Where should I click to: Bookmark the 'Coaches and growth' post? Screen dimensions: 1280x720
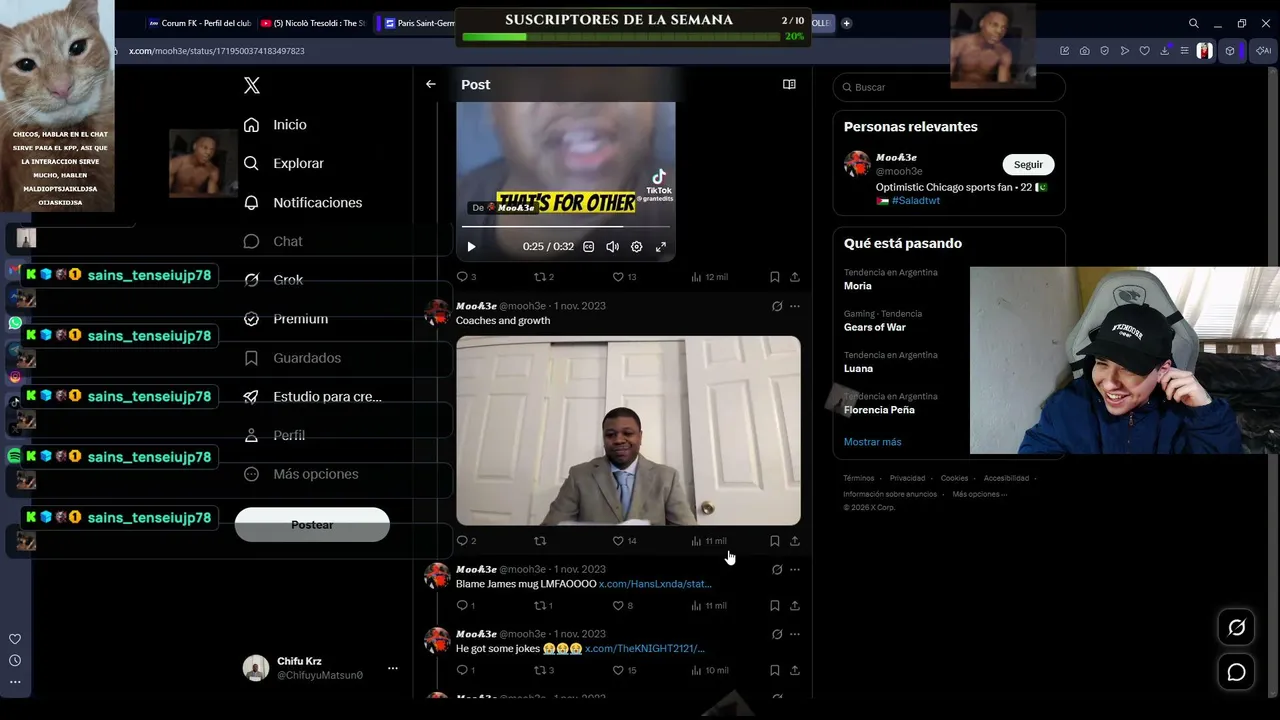point(775,541)
